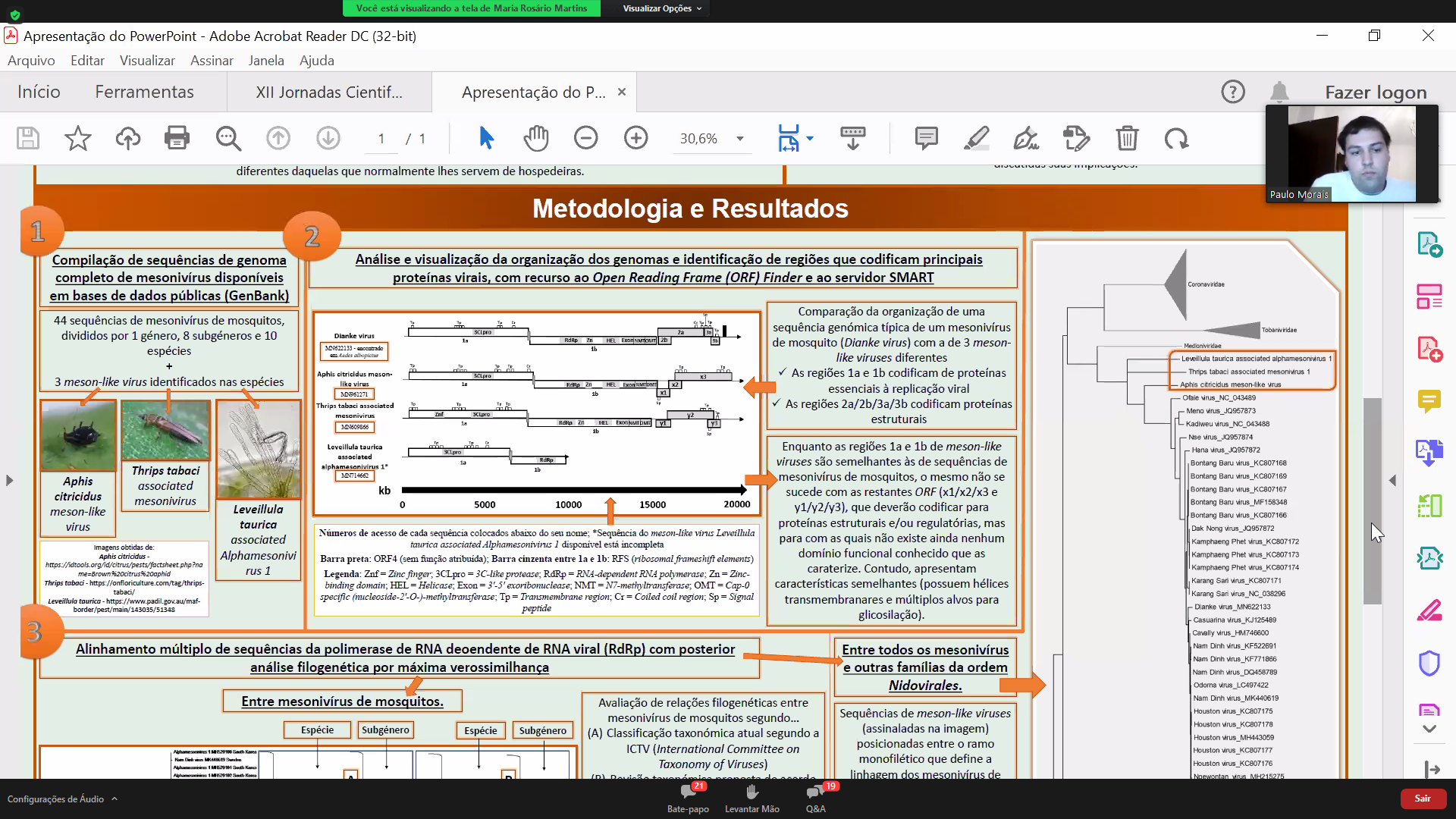Click the zoom out minus icon
The height and width of the screenshot is (819, 1456).
pyautogui.click(x=585, y=138)
